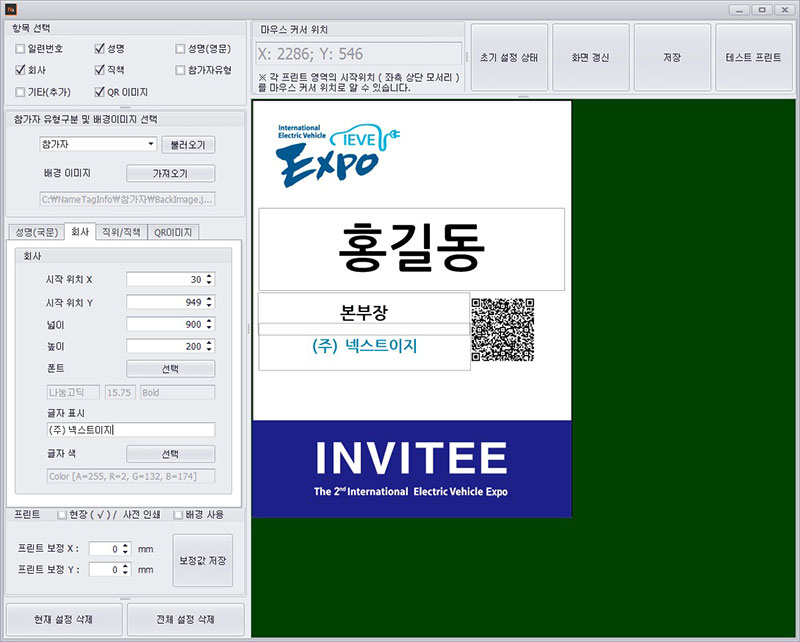Toggle the 배경 사용 checkbox
The height and width of the screenshot is (642, 800).
pos(178,514)
